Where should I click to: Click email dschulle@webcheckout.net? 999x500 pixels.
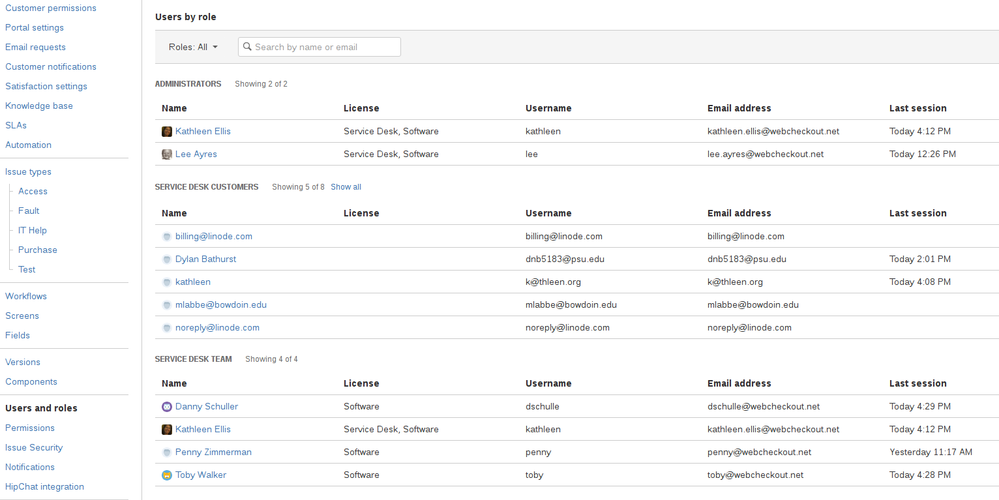point(763,406)
